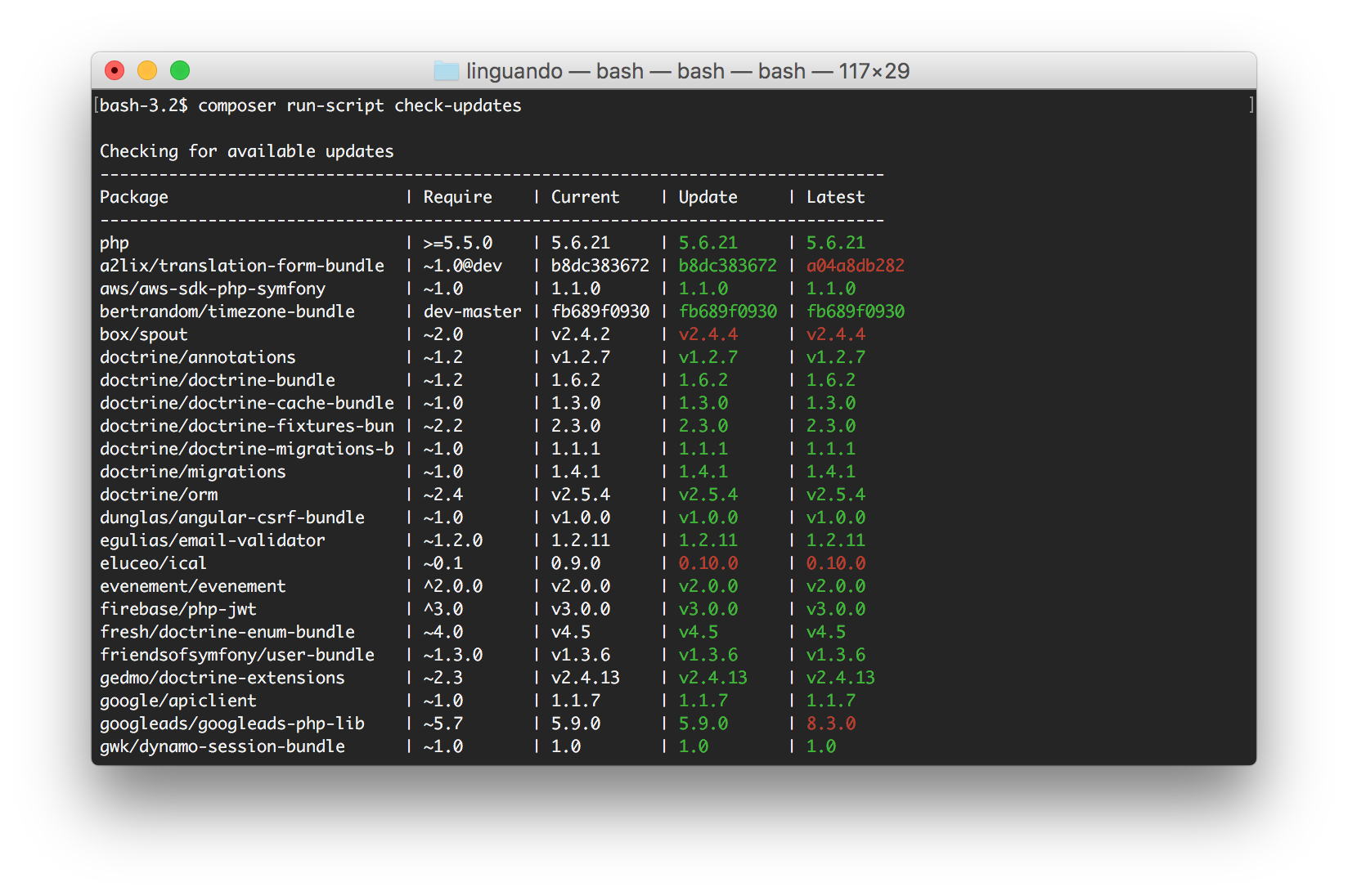Click box/spout's red 'v2.4.4' in Update column
Image resolution: width=1348 pixels, height=896 pixels.
click(708, 334)
